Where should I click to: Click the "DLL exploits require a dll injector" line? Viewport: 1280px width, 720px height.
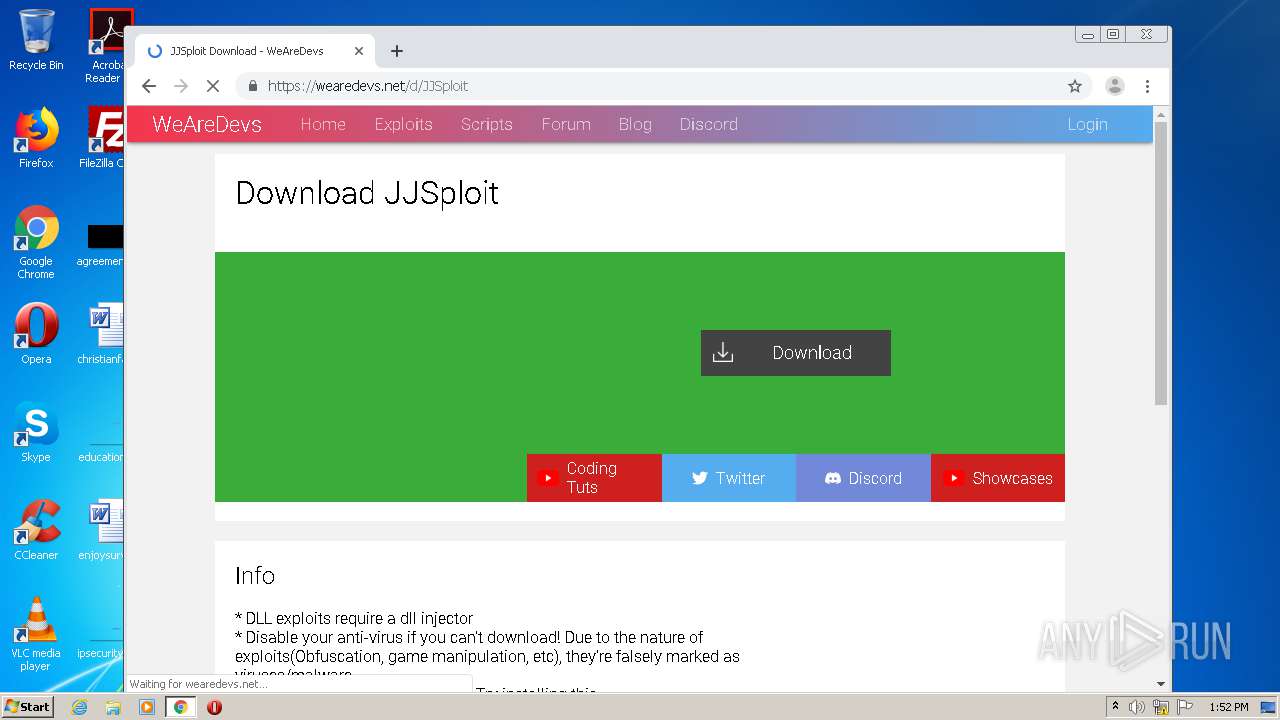click(354, 618)
